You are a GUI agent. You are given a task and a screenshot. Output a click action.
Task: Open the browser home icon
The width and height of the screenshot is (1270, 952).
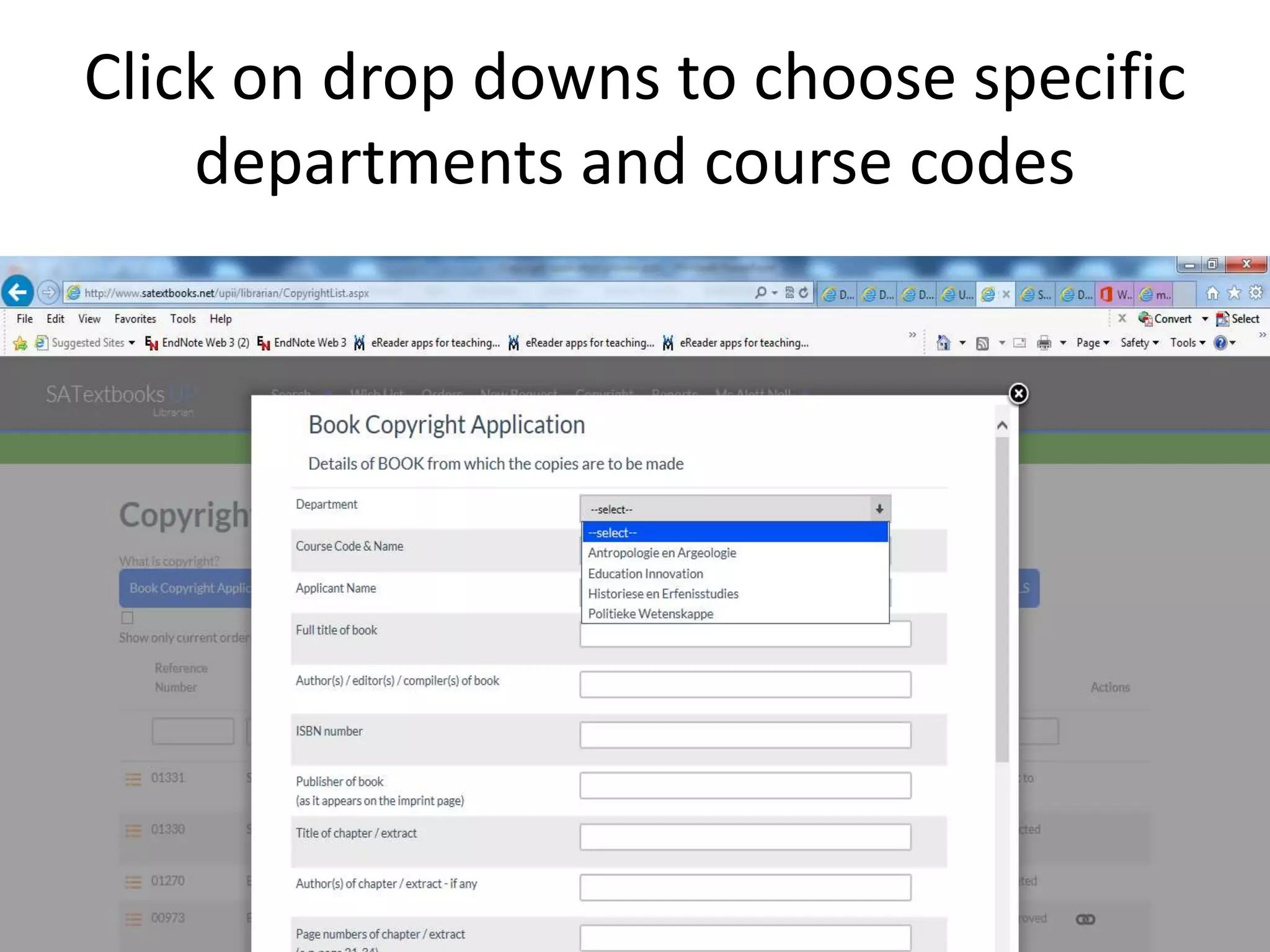[1212, 293]
